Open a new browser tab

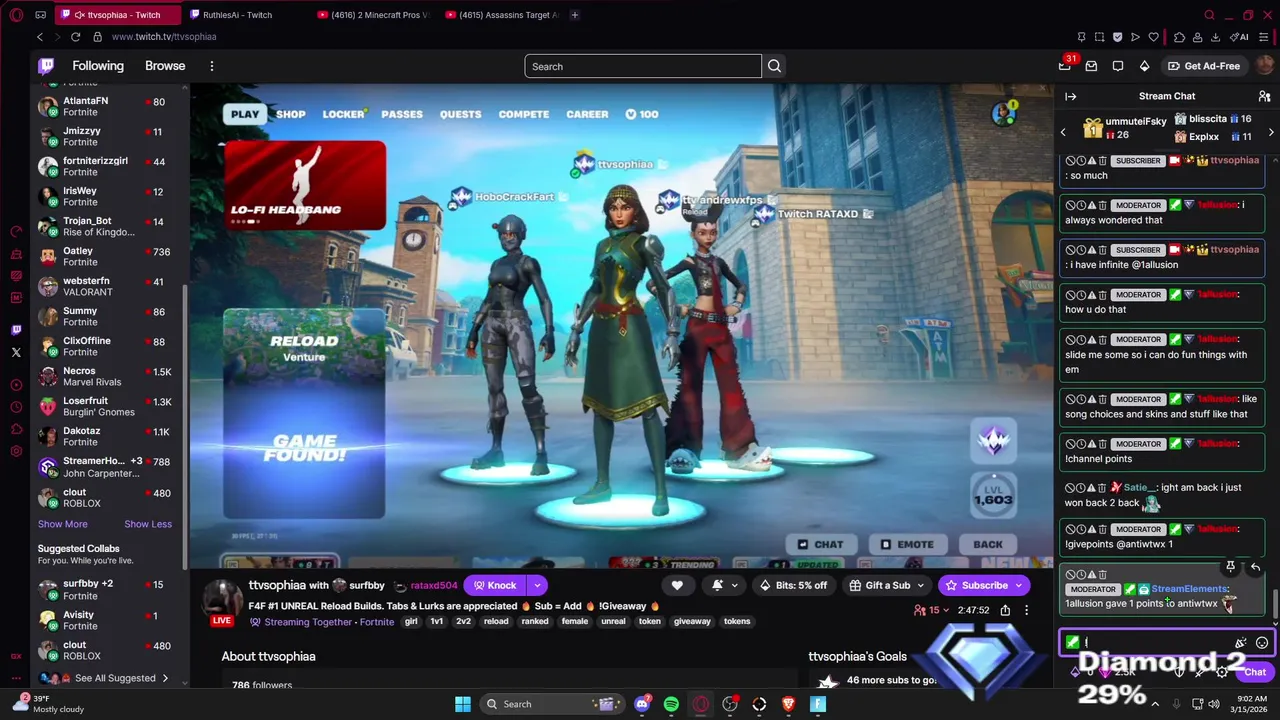[574, 15]
